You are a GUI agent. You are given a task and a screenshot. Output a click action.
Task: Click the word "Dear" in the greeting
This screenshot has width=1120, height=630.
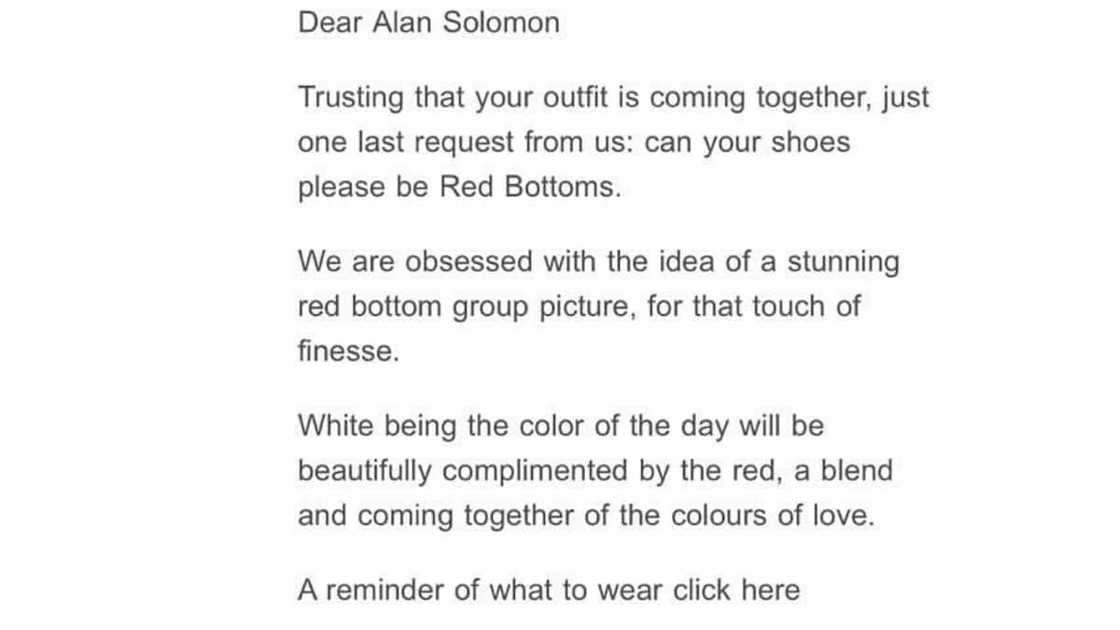coord(331,23)
